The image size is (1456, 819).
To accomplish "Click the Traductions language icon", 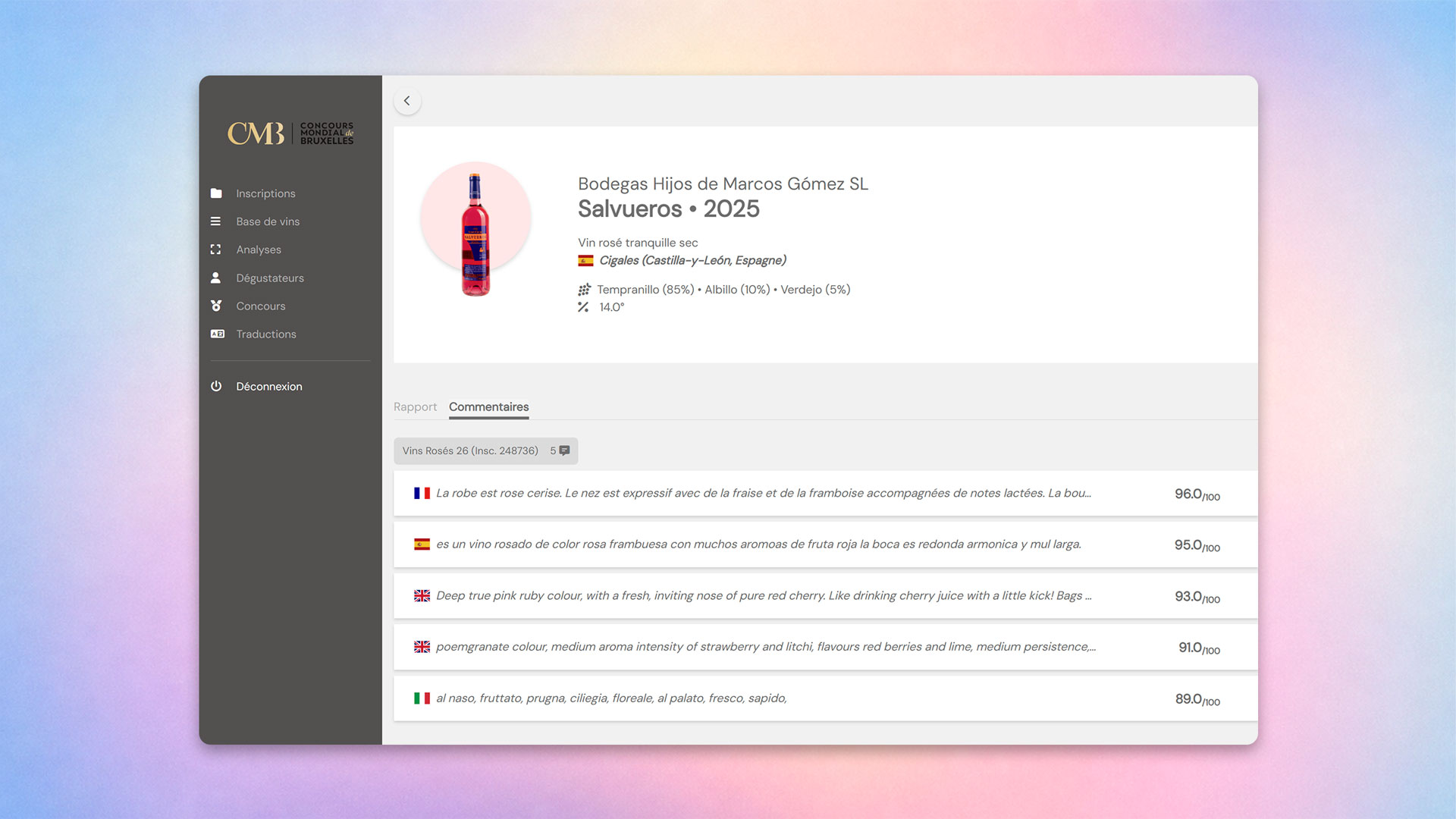I will click(218, 334).
